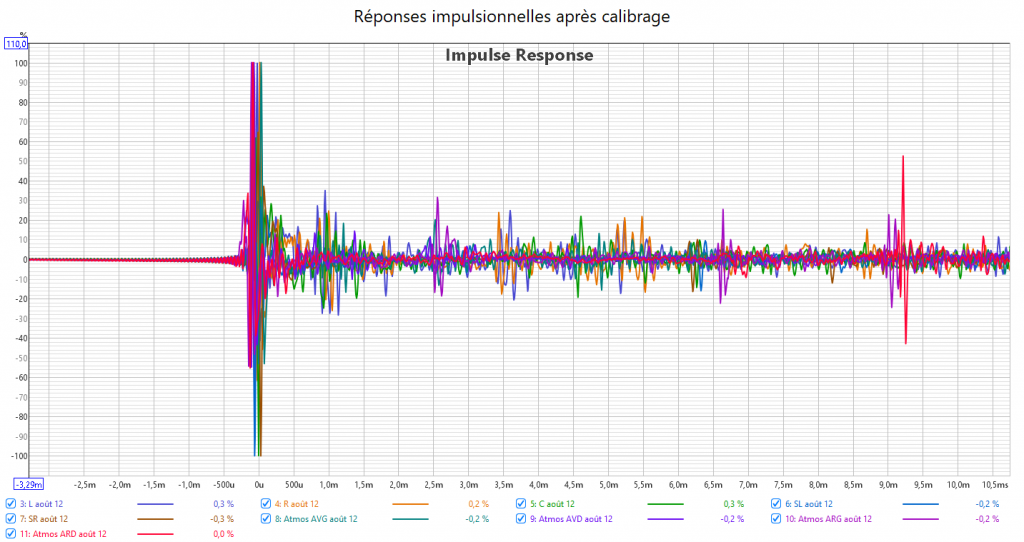Click the 'Impulse Response' graph title

pyautogui.click(x=519, y=55)
